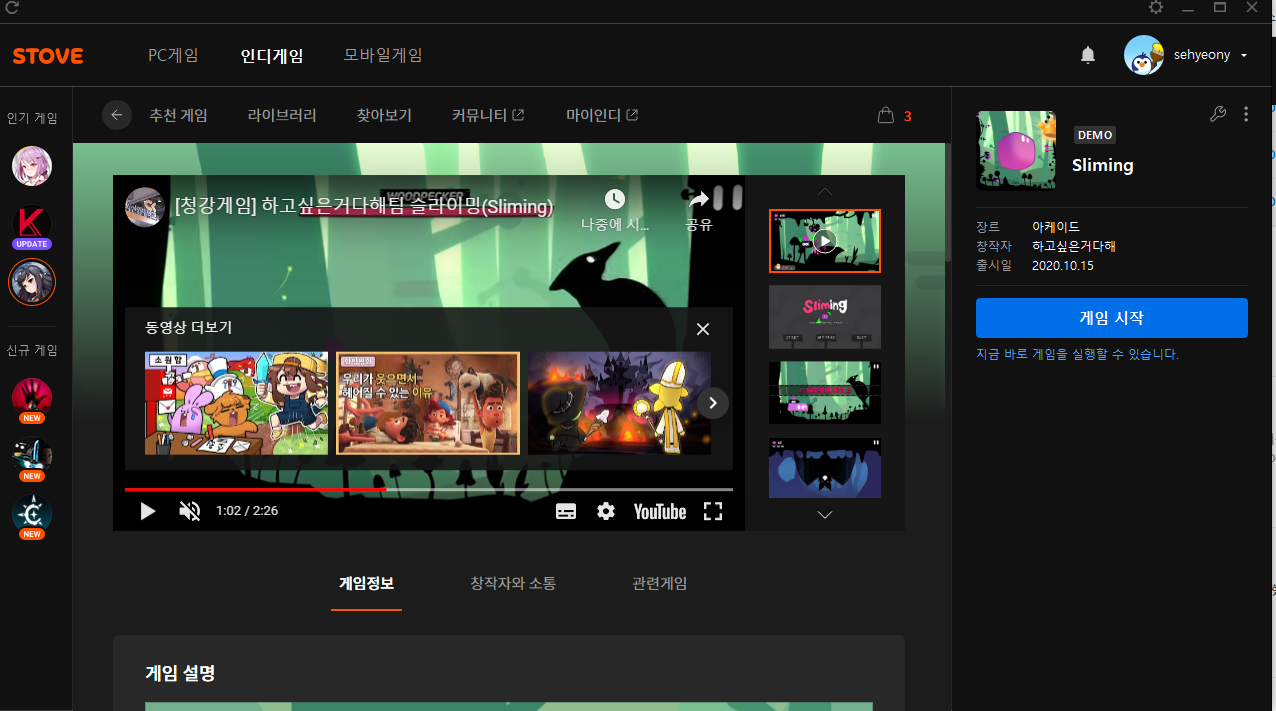This screenshot has width=1276, height=711.
Task: Open 마이인디 external link
Action: coord(602,115)
